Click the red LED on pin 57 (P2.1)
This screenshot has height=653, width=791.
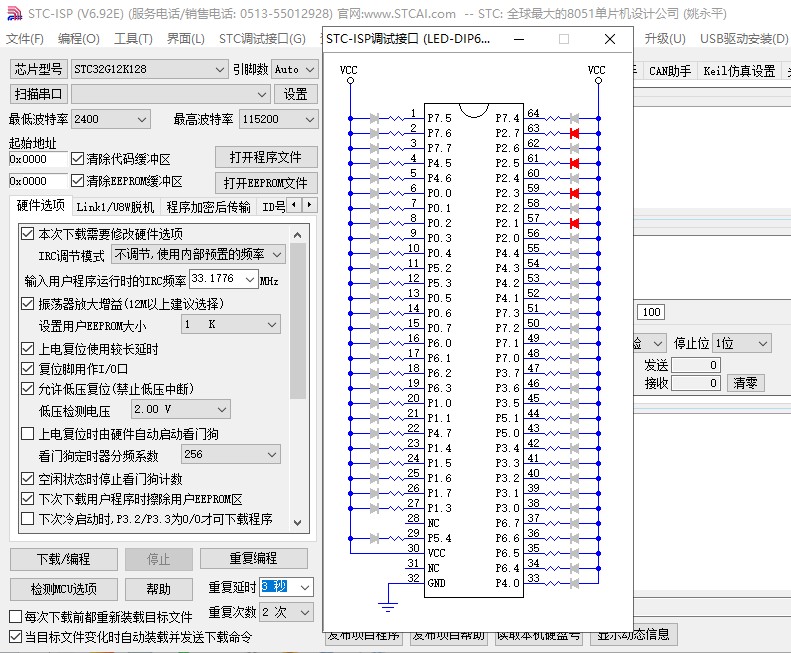pyautogui.click(x=574, y=223)
